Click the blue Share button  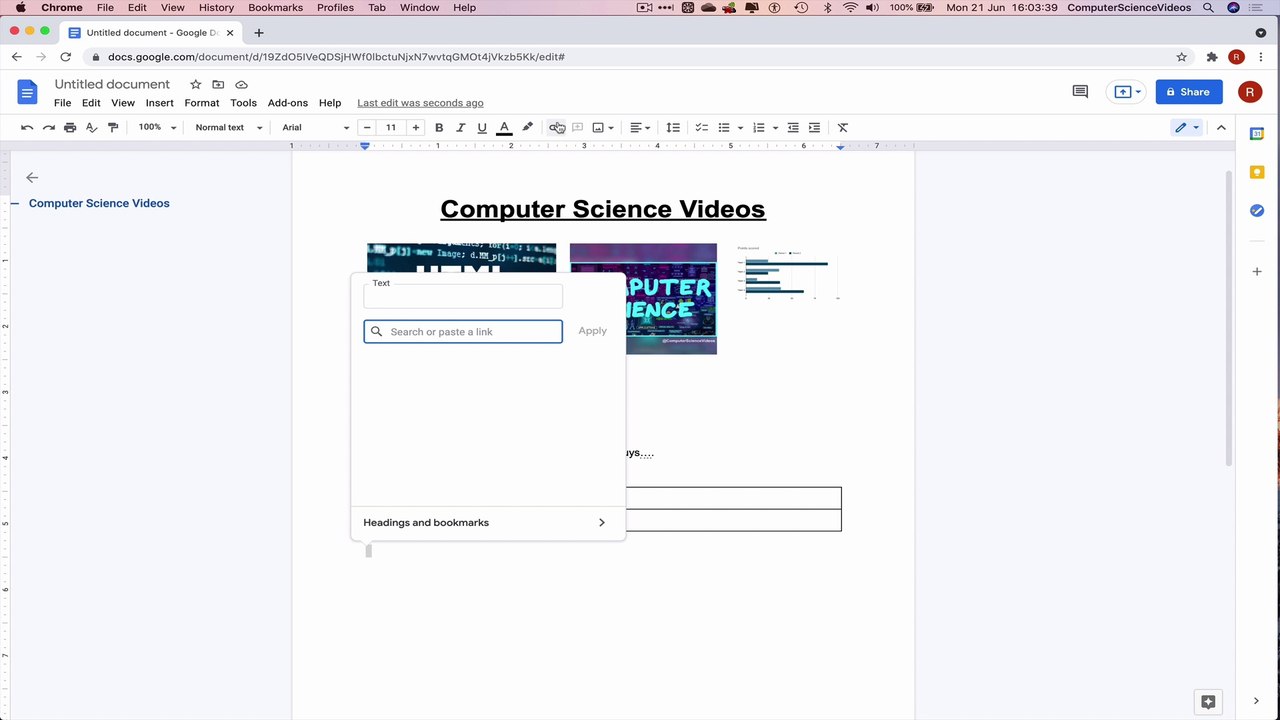[1189, 92]
